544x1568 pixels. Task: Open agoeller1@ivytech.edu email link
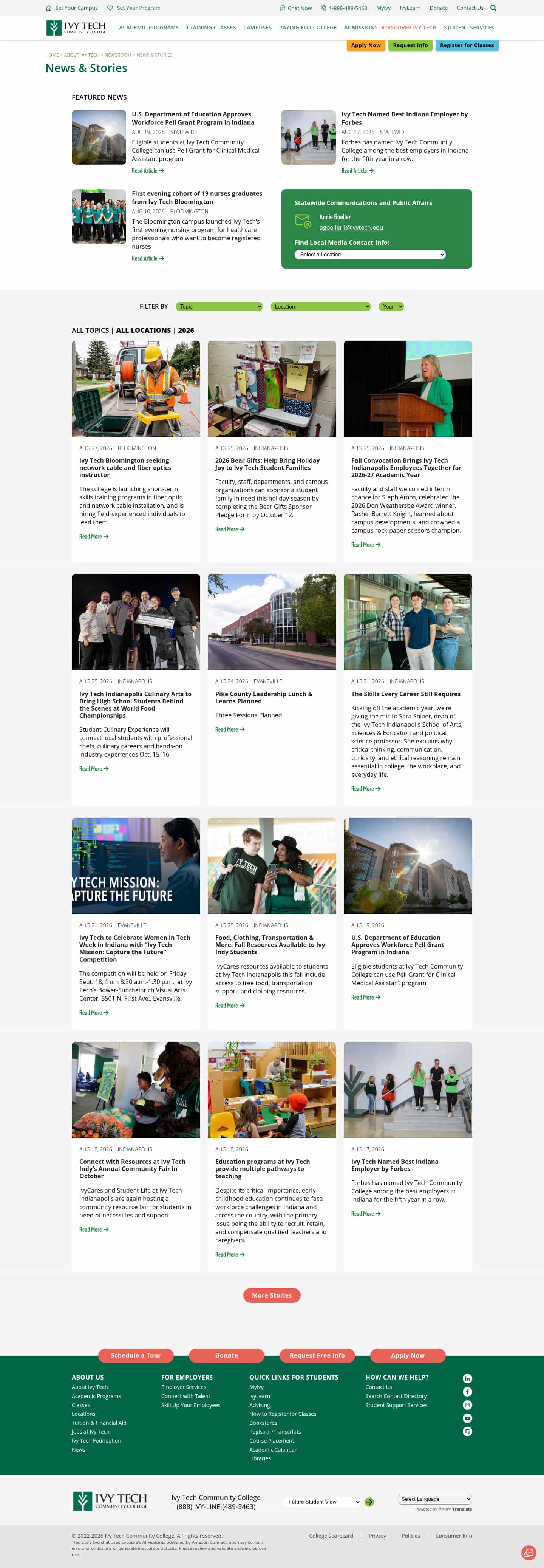(x=351, y=228)
